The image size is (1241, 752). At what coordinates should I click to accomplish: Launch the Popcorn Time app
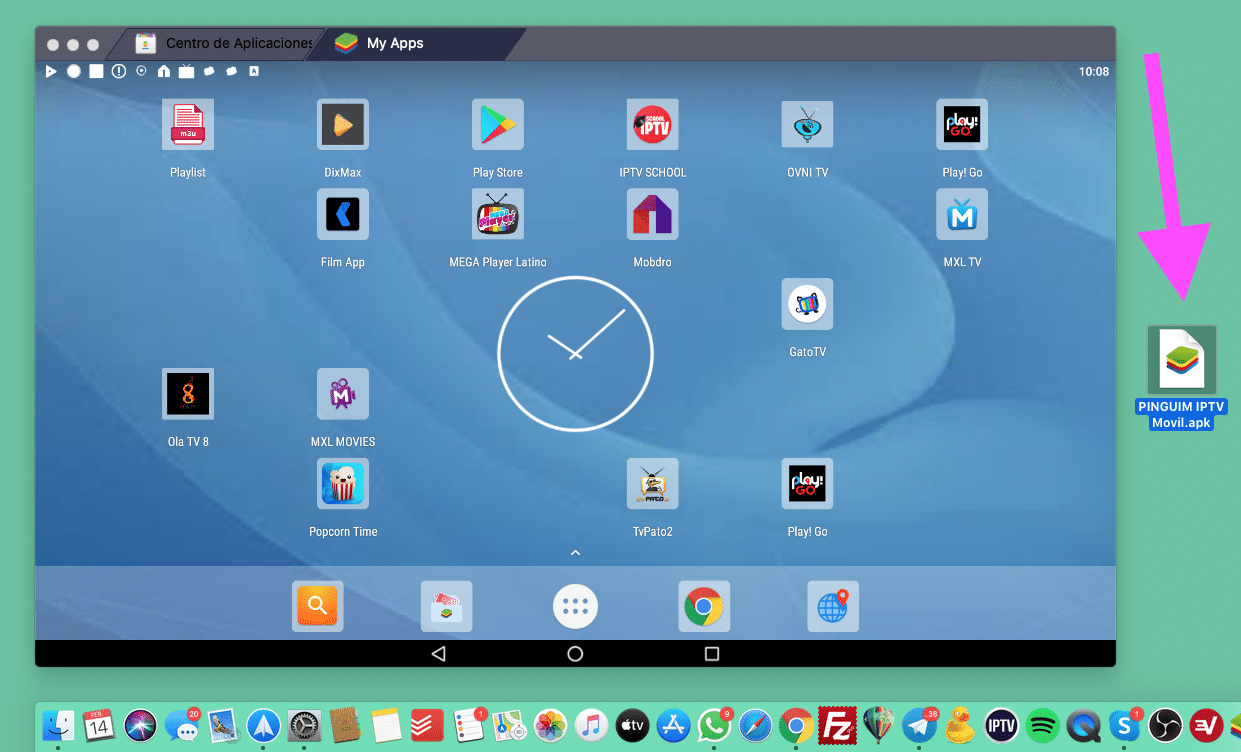[x=343, y=484]
